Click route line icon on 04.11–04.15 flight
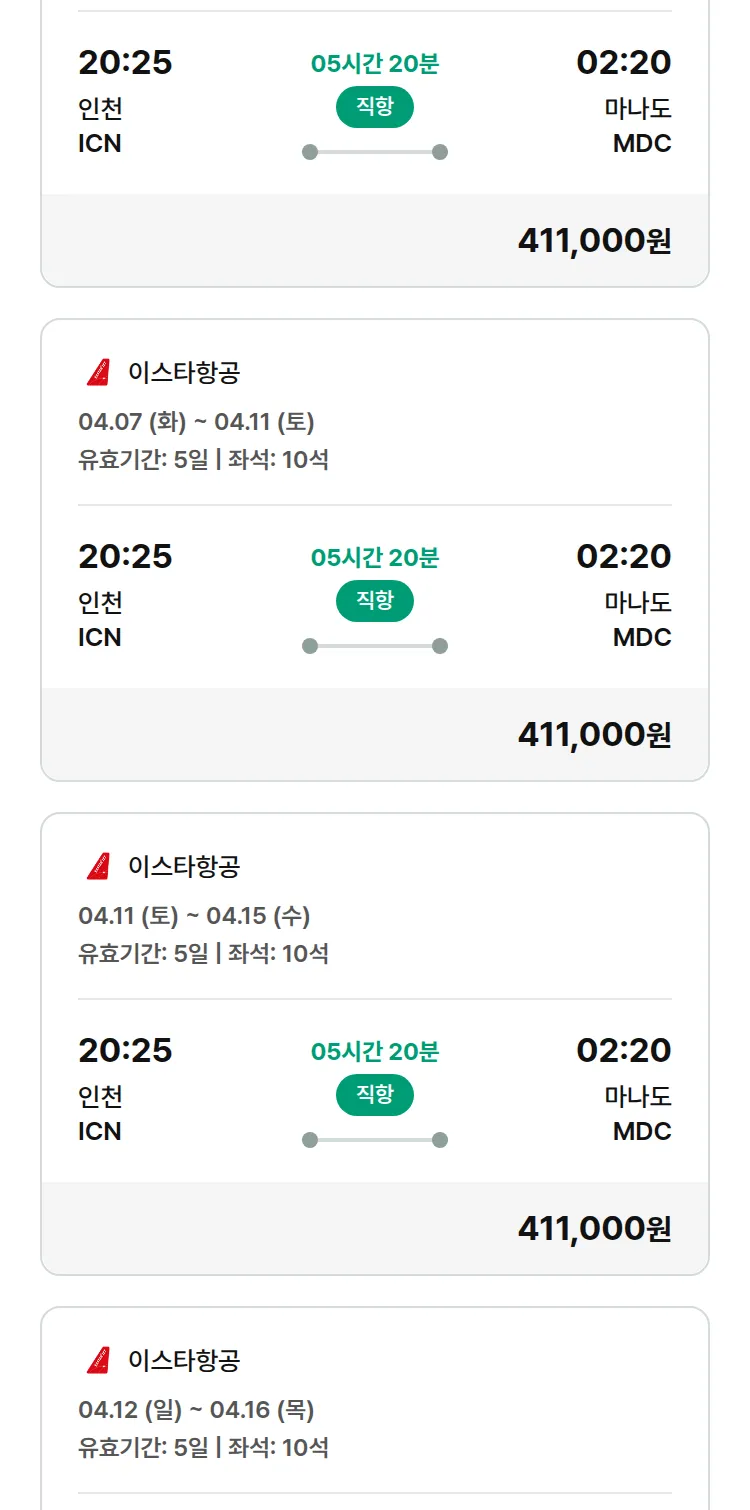Screen dimensions: 750x1510 375,1140
